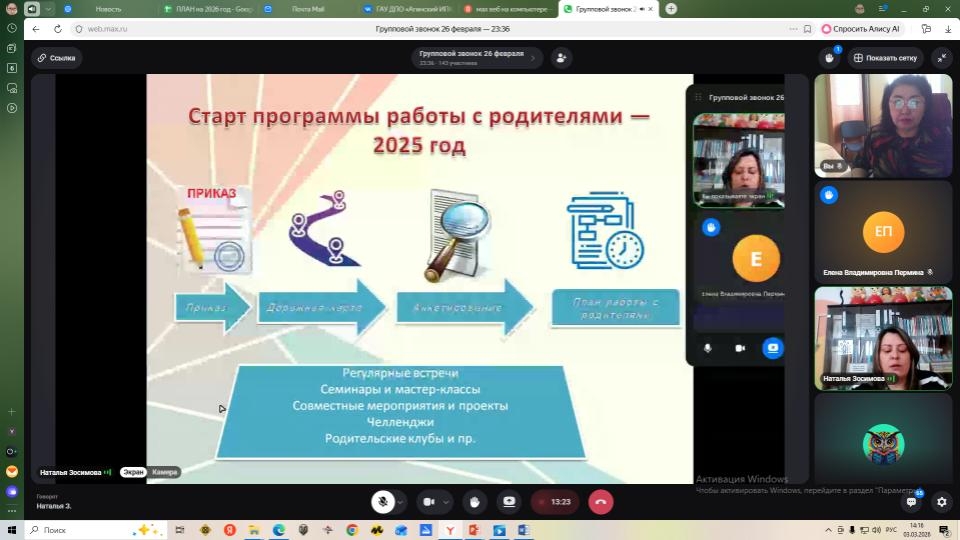This screenshot has width=960, height=540.
Task: Raise hand using the bottom bar hand icon
Action: click(x=475, y=502)
